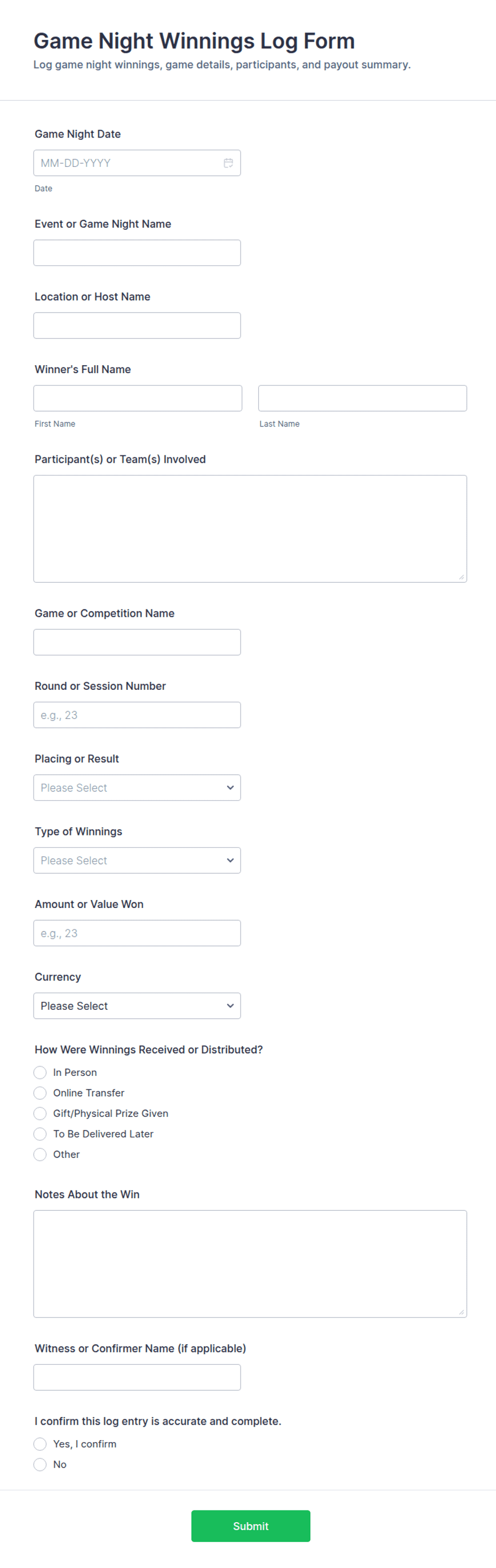
Task: Click the Game Night Date field
Action: [x=128, y=163]
